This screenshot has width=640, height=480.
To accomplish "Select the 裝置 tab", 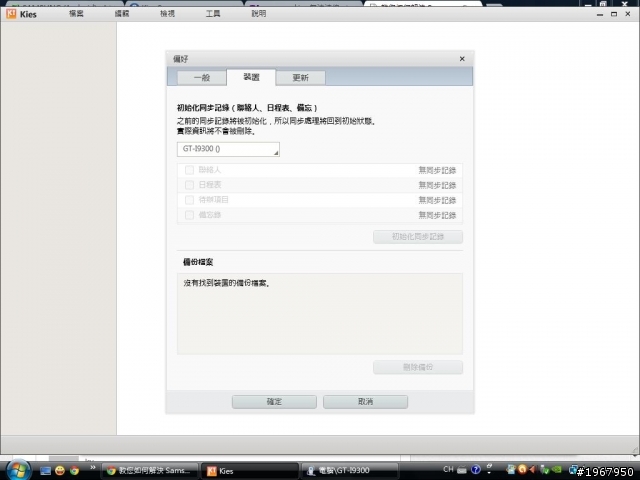I will [251, 77].
